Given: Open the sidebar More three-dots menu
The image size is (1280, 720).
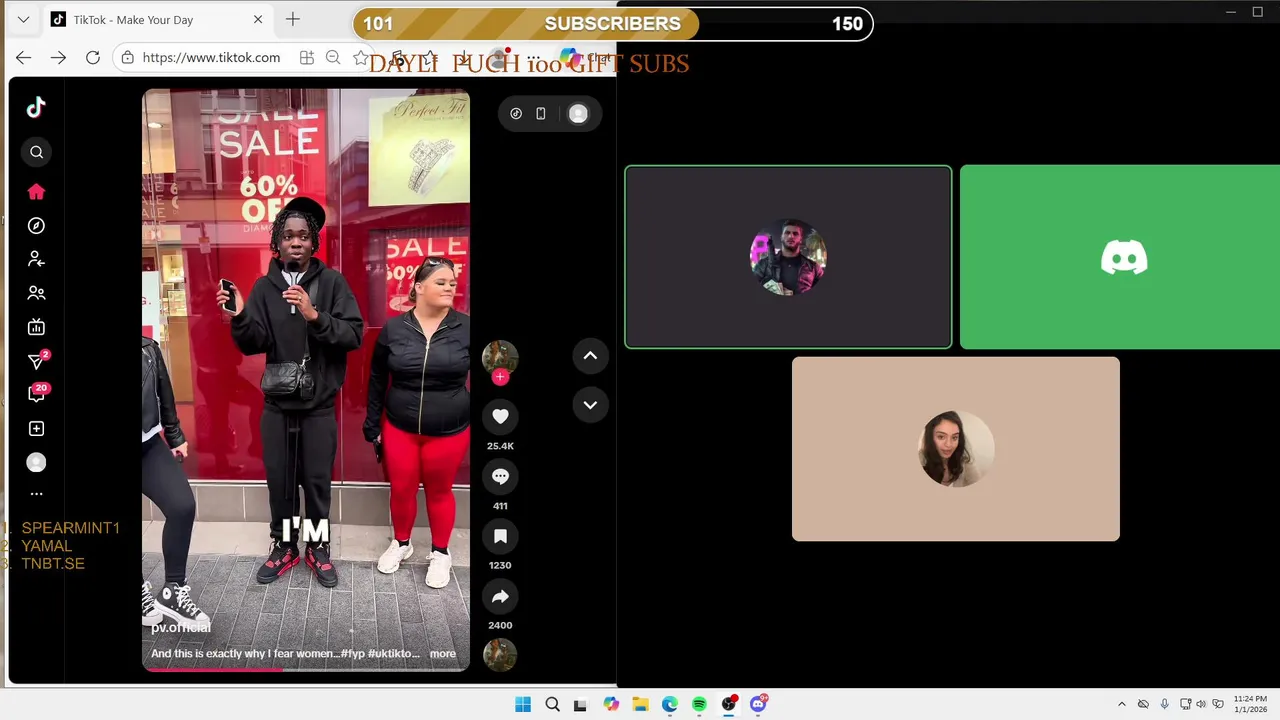Looking at the screenshot, I should coord(36,493).
